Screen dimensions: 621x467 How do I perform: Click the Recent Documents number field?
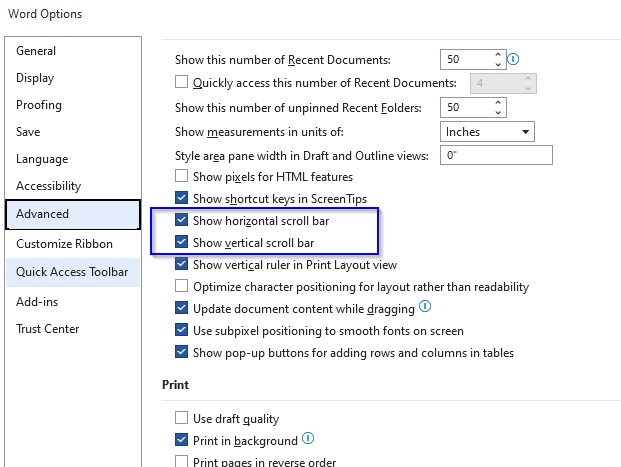pos(464,60)
